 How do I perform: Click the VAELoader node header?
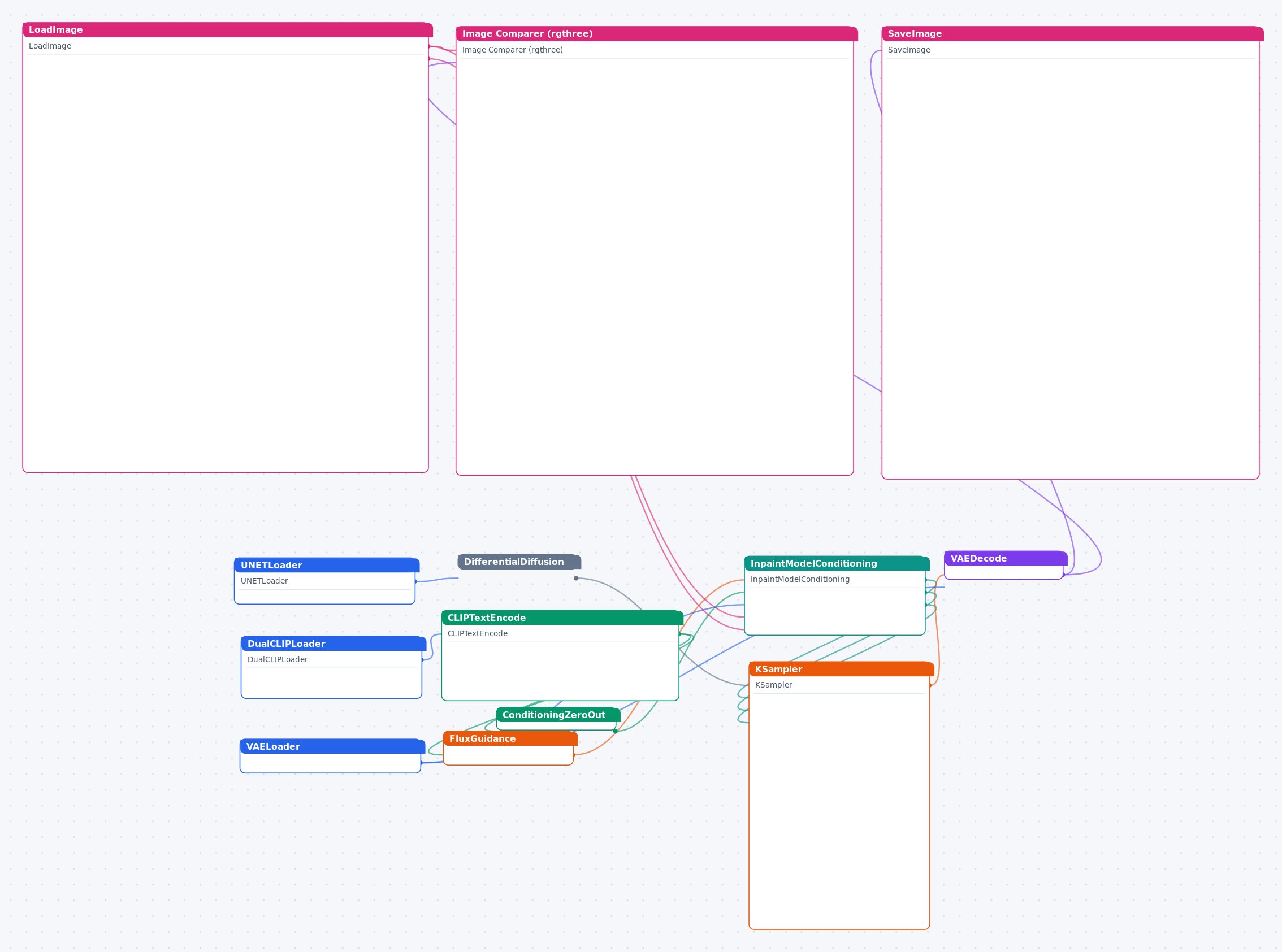[x=332, y=747]
